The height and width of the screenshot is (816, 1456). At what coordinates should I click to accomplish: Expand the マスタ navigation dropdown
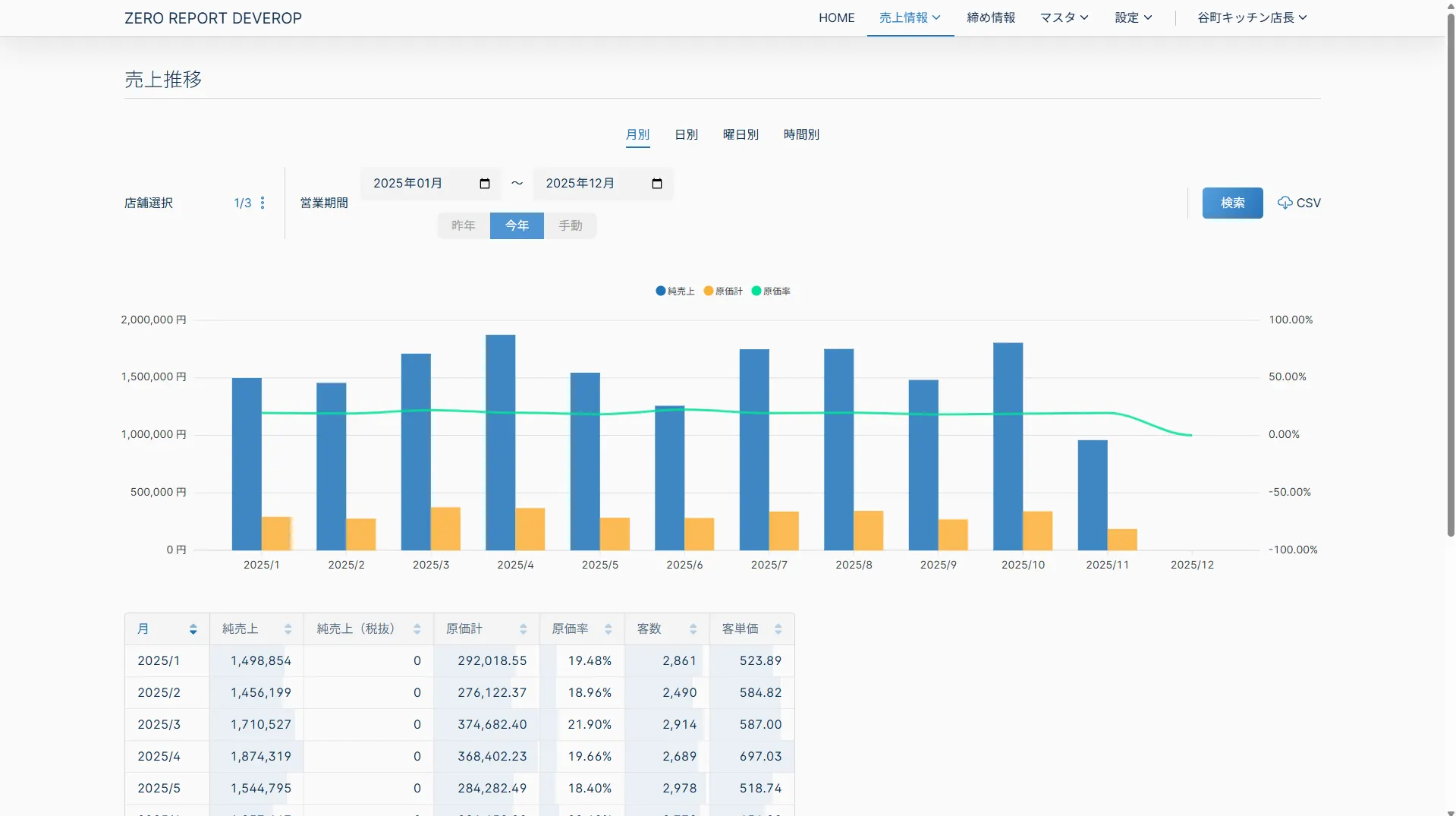1064,17
